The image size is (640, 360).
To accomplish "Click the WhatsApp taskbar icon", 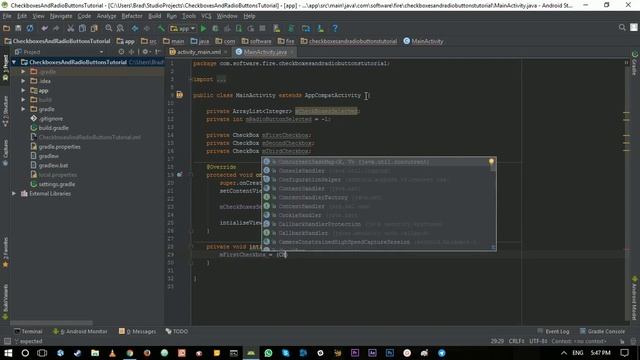I will click(x=268, y=353).
